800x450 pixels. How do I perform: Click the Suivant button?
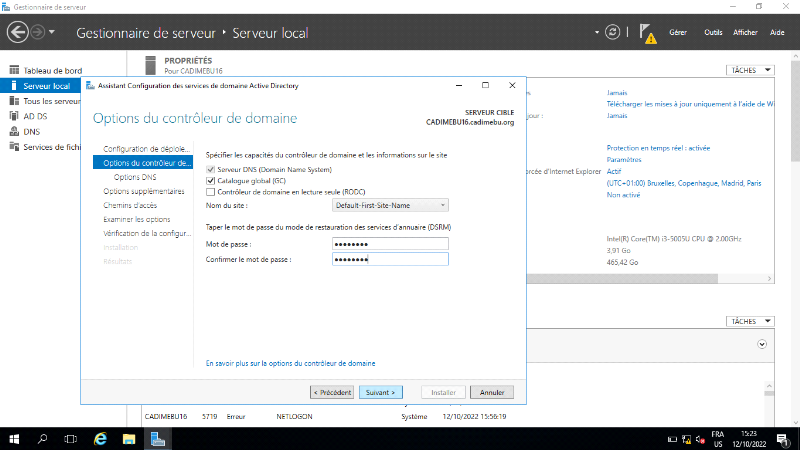(x=382, y=392)
